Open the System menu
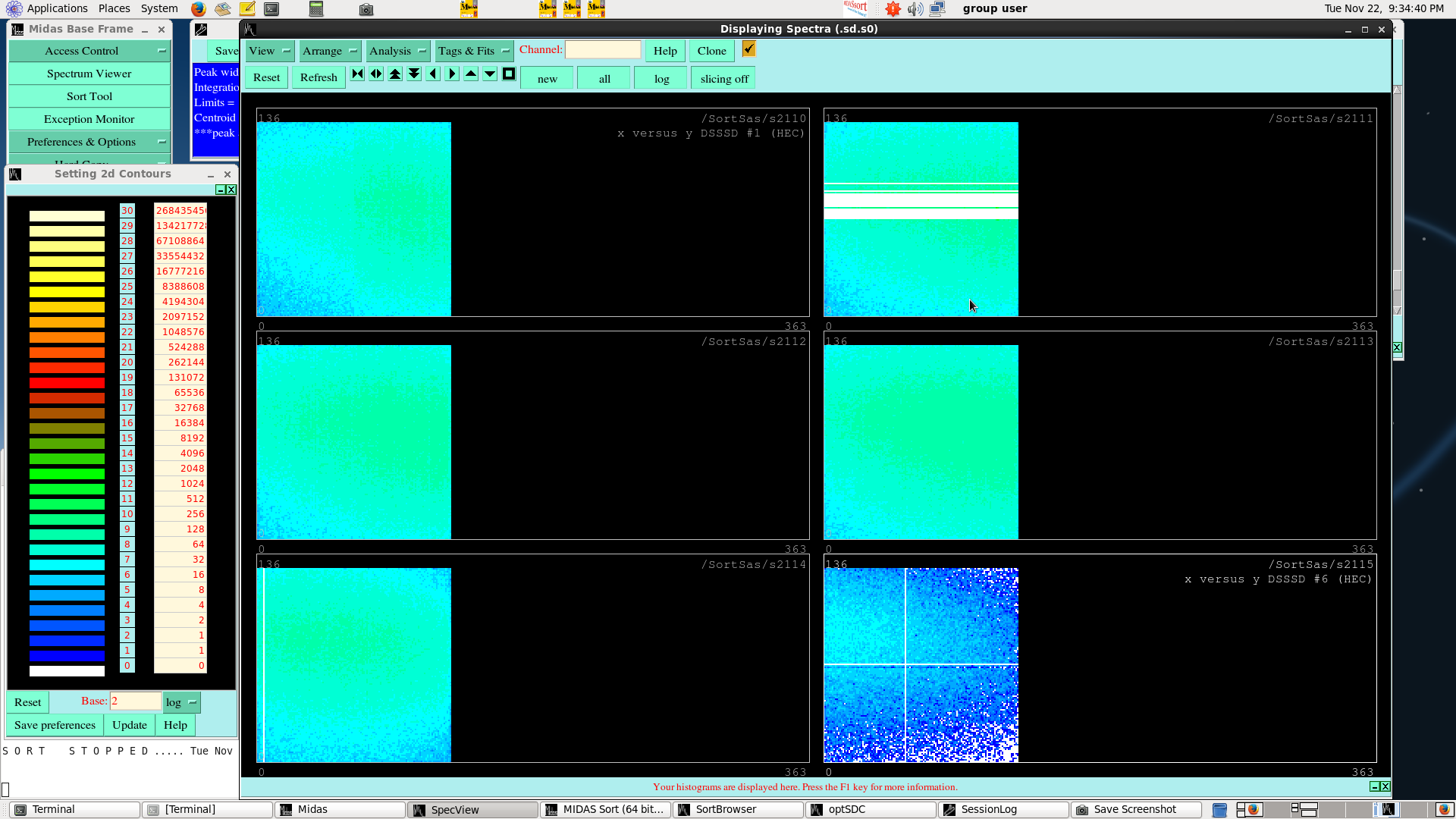Viewport: 1456px width, 819px height. tap(159, 8)
